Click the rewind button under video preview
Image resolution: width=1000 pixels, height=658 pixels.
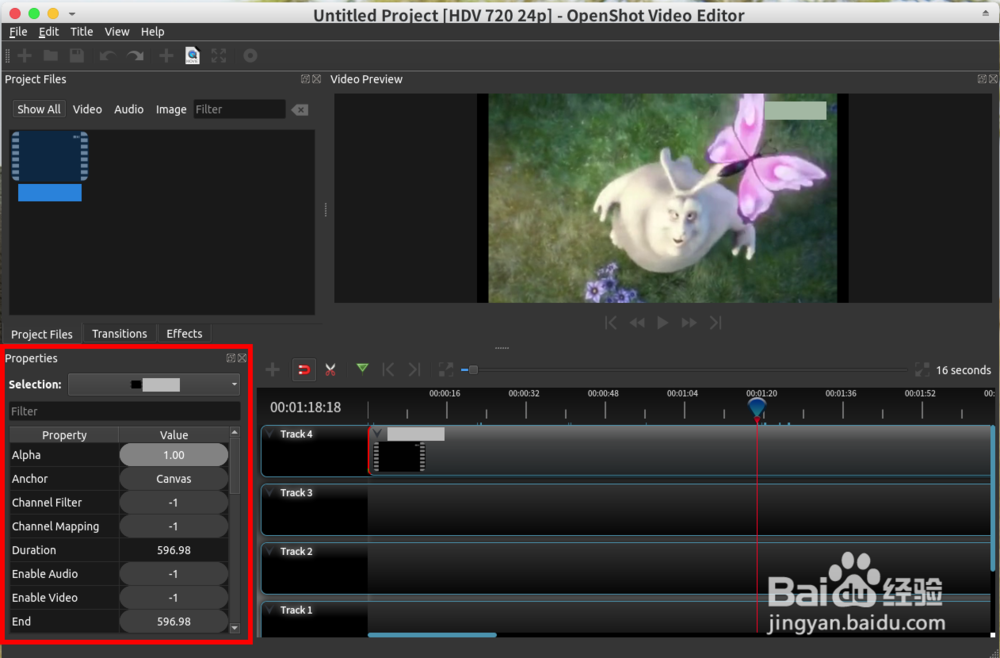(x=636, y=323)
